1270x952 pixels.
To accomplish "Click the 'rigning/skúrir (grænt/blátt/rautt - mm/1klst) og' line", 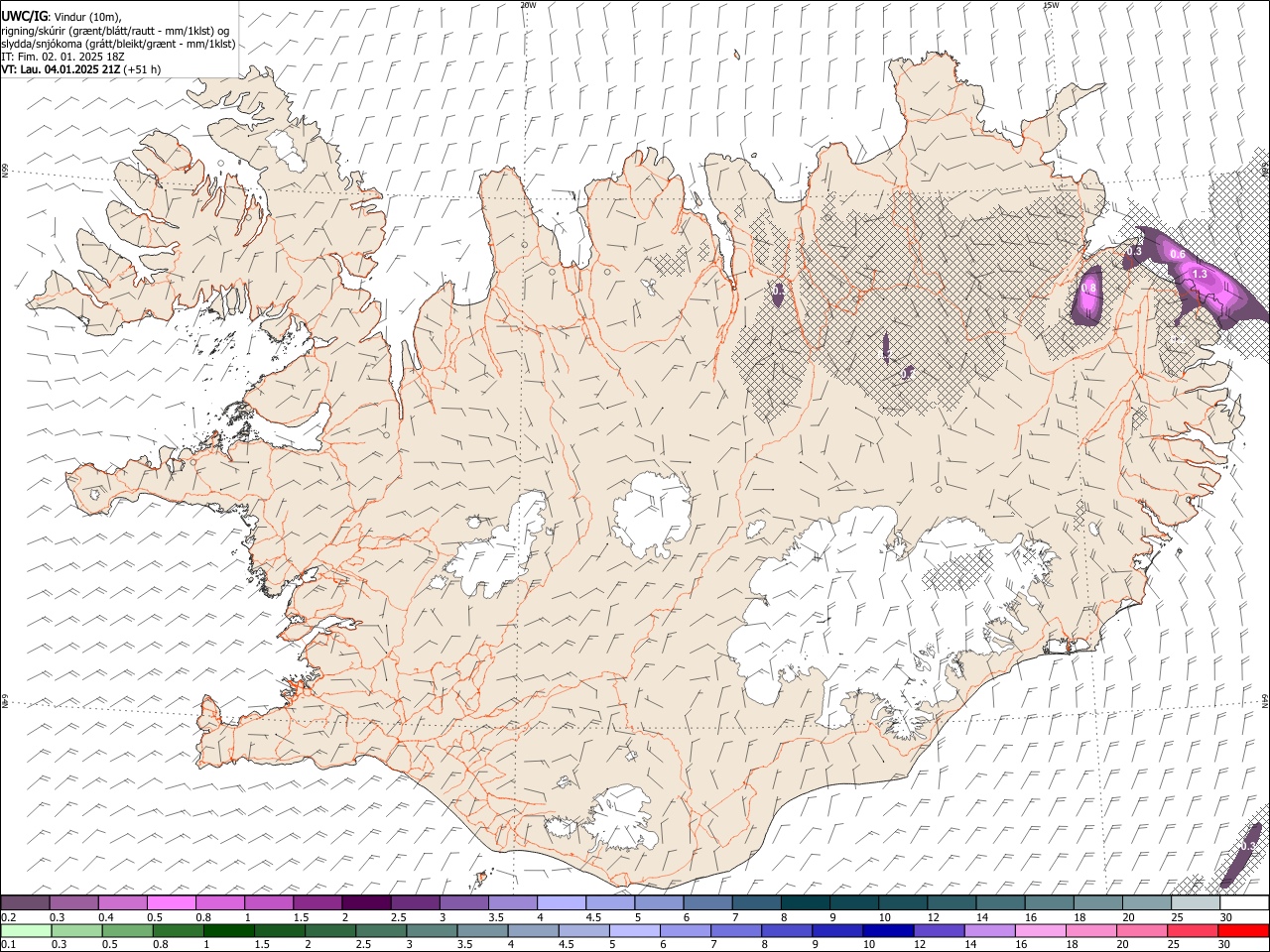I will 115,31.
